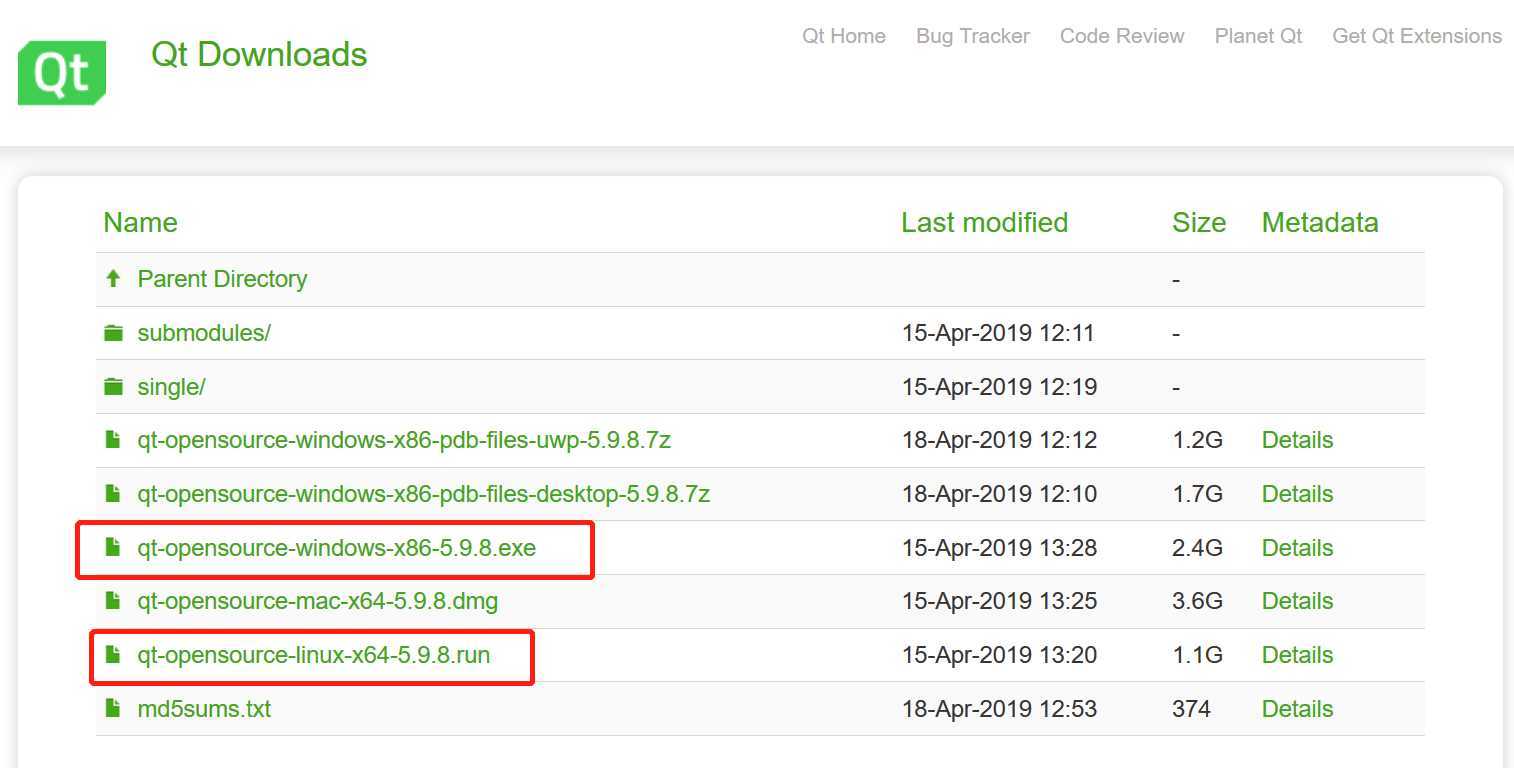Screen dimensions: 1514x768
Task: View Details for the linux run file
Action: pos(1297,655)
